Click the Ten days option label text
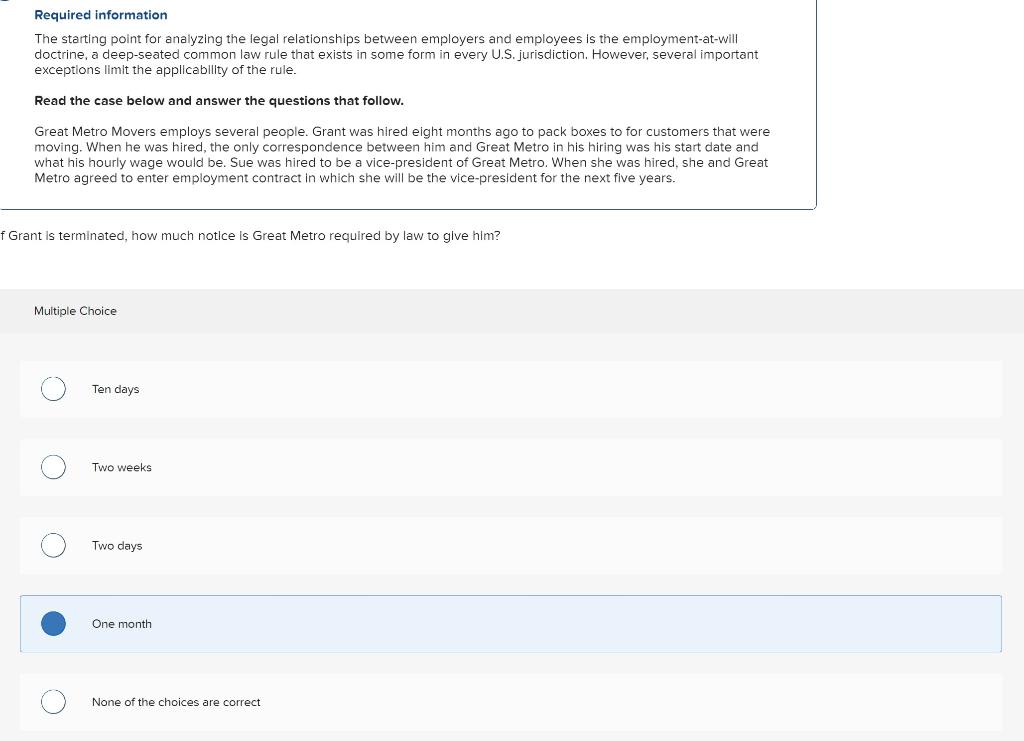The image size is (1024, 741). (115, 389)
